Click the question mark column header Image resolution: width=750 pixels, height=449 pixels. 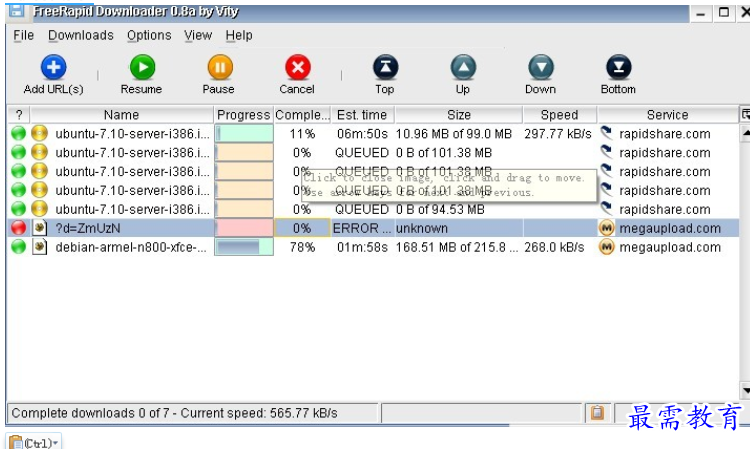(19, 115)
